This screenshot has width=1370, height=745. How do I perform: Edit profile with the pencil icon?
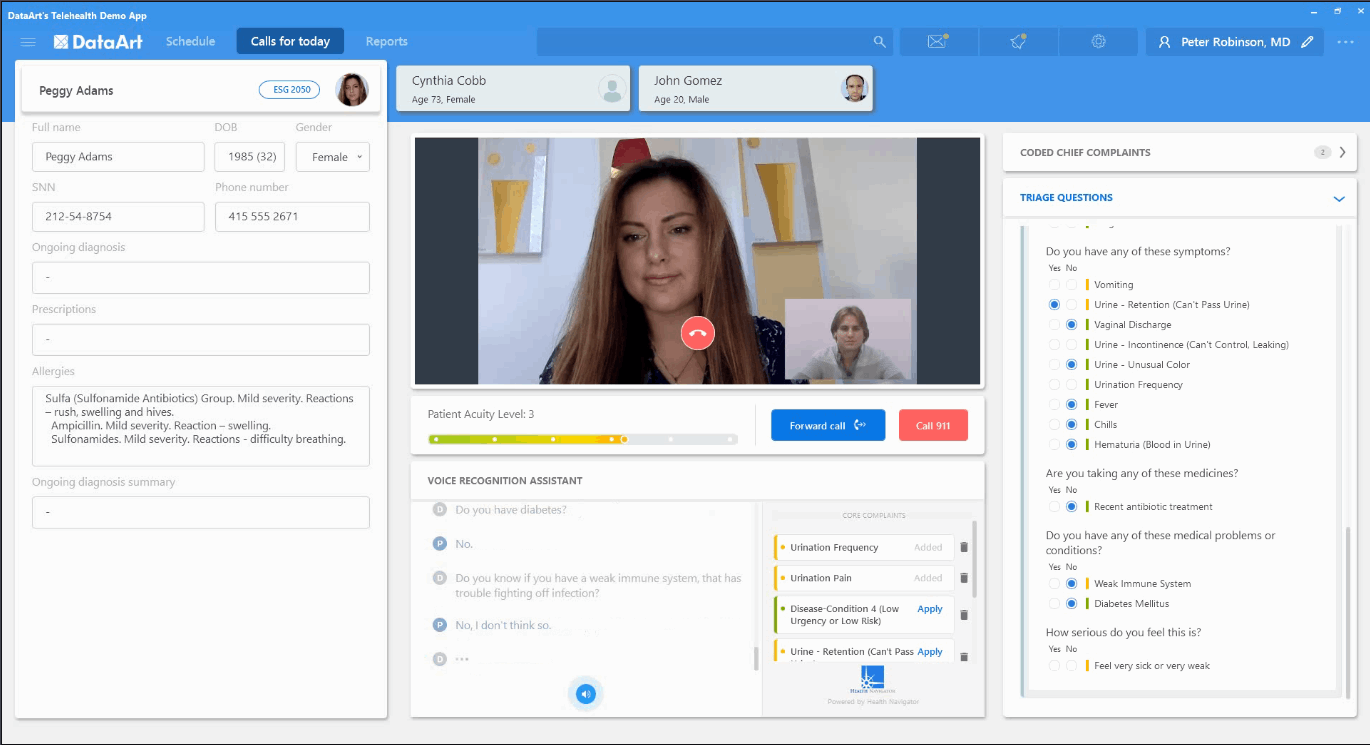1307,42
